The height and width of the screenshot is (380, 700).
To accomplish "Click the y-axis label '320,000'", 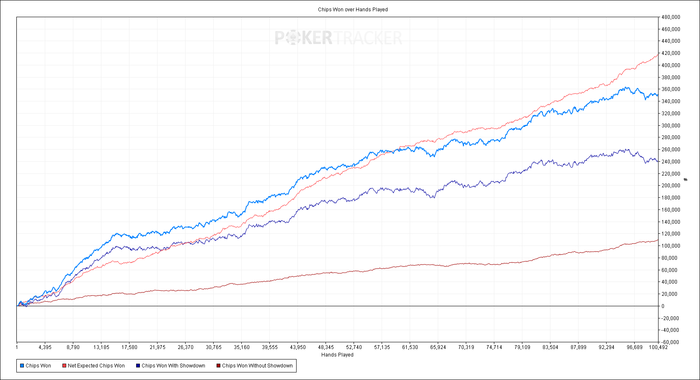I will tap(671, 113).
